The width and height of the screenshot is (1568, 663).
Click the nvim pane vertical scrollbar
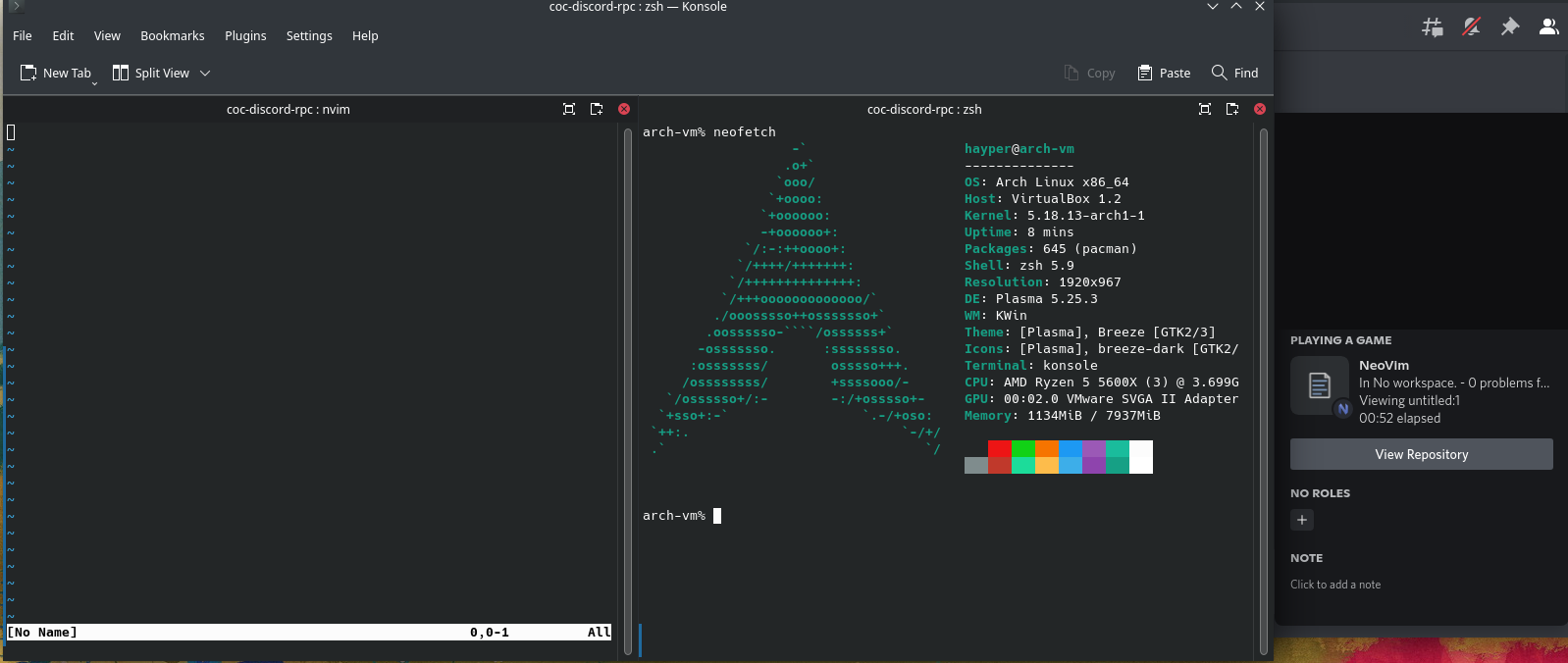point(628,390)
